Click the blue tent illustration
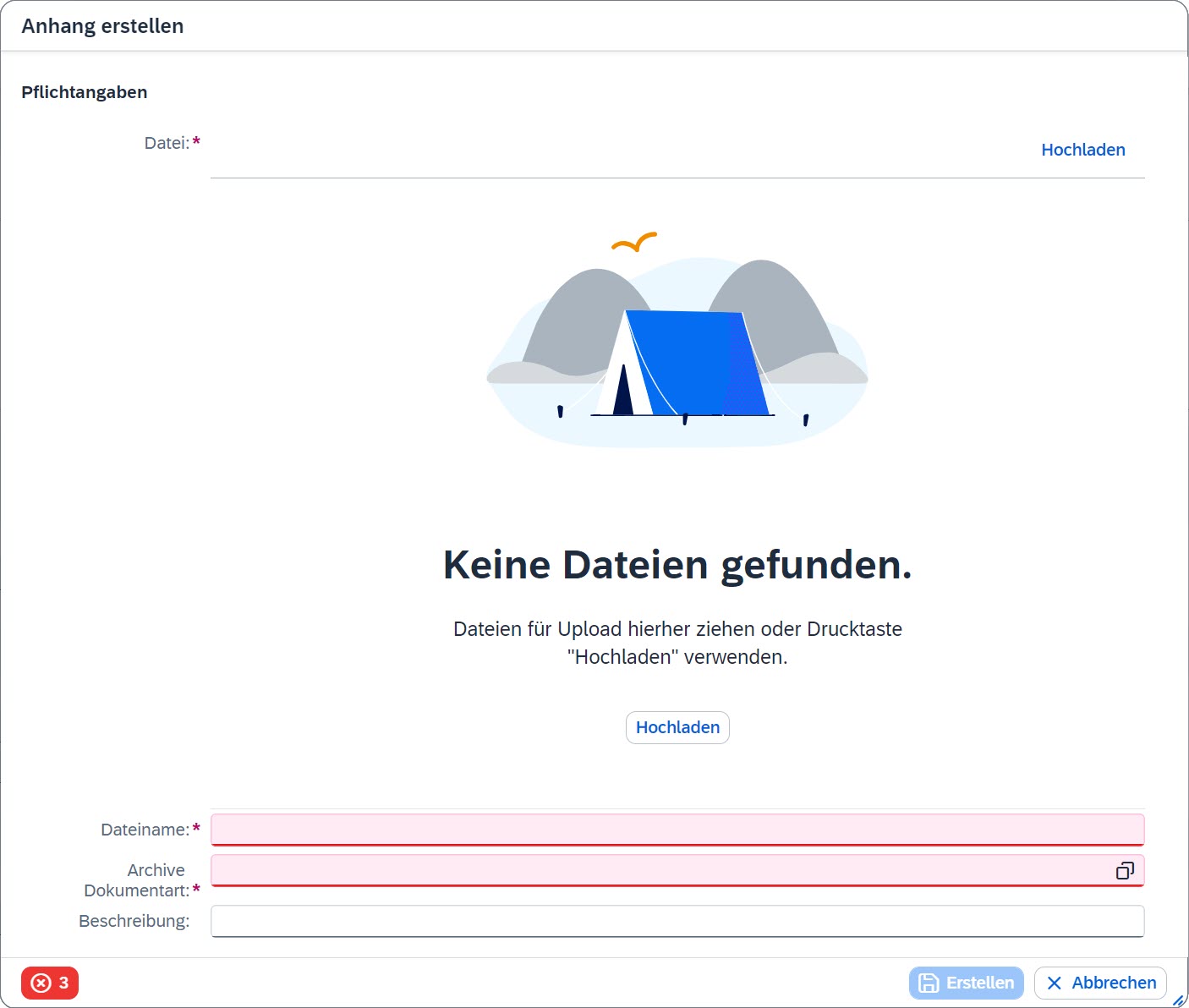This screenshot has width=1189, height=1008. (685, 364)
